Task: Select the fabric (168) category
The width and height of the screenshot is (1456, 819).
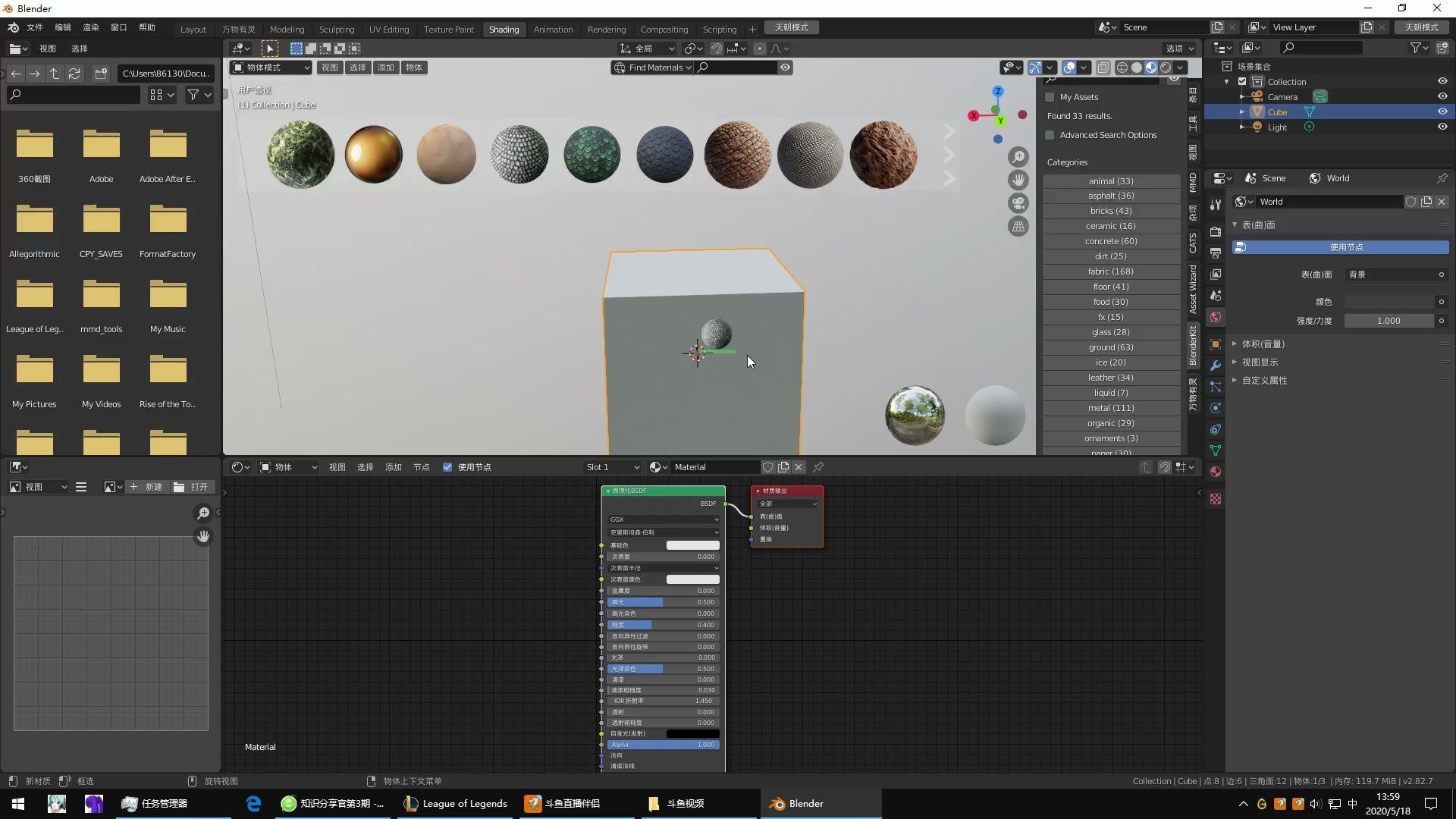Action: [1111, 271]
